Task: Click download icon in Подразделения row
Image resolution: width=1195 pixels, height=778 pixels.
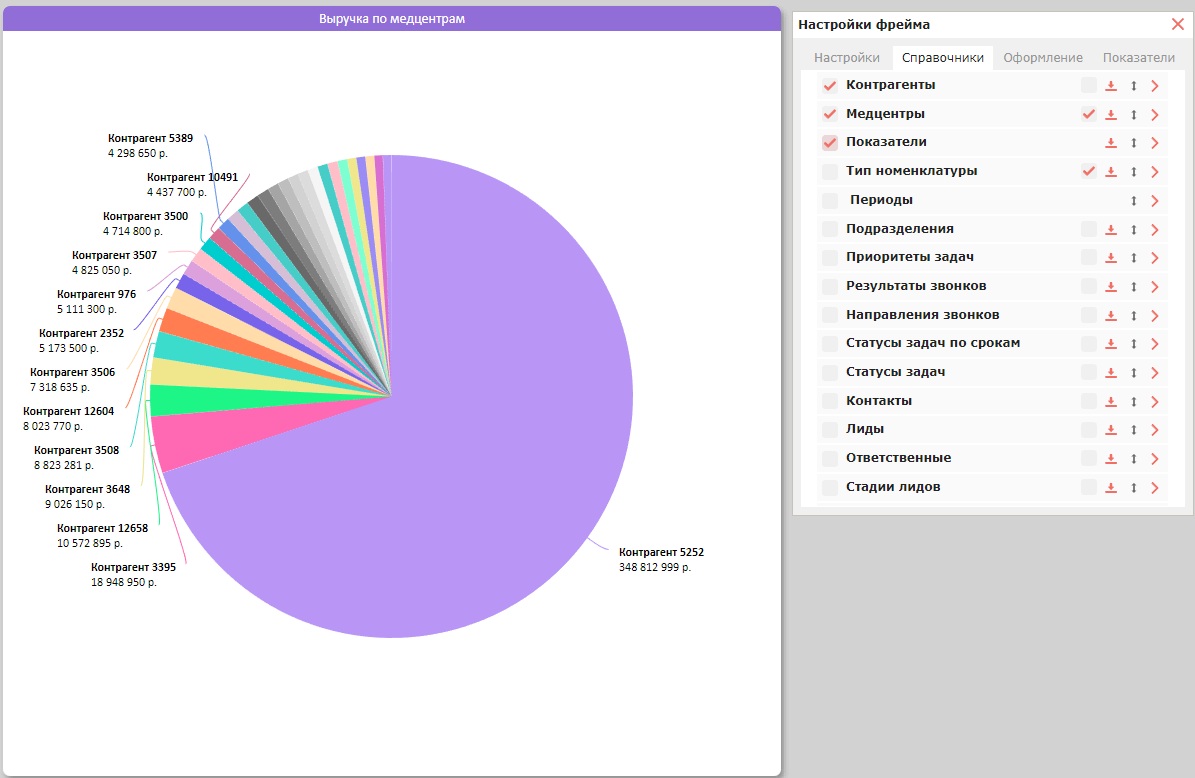Action: click(x=1111, y=229)
